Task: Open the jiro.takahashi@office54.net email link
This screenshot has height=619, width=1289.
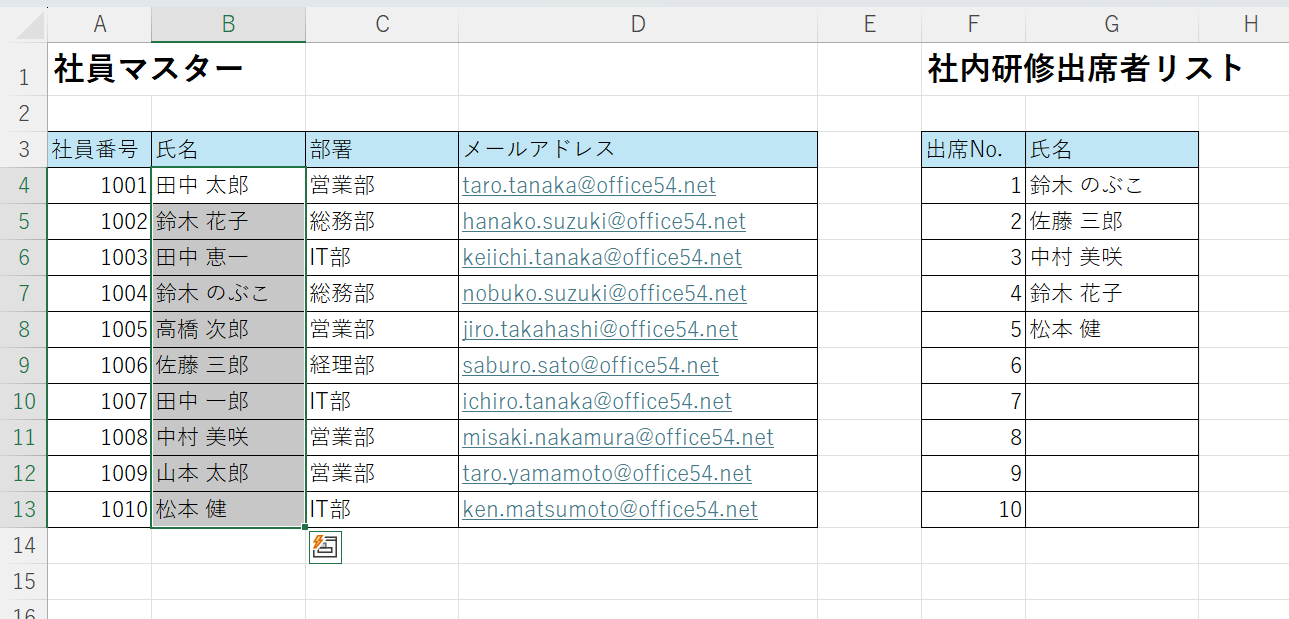Action: pyautogui.click(x=600, y=330)
